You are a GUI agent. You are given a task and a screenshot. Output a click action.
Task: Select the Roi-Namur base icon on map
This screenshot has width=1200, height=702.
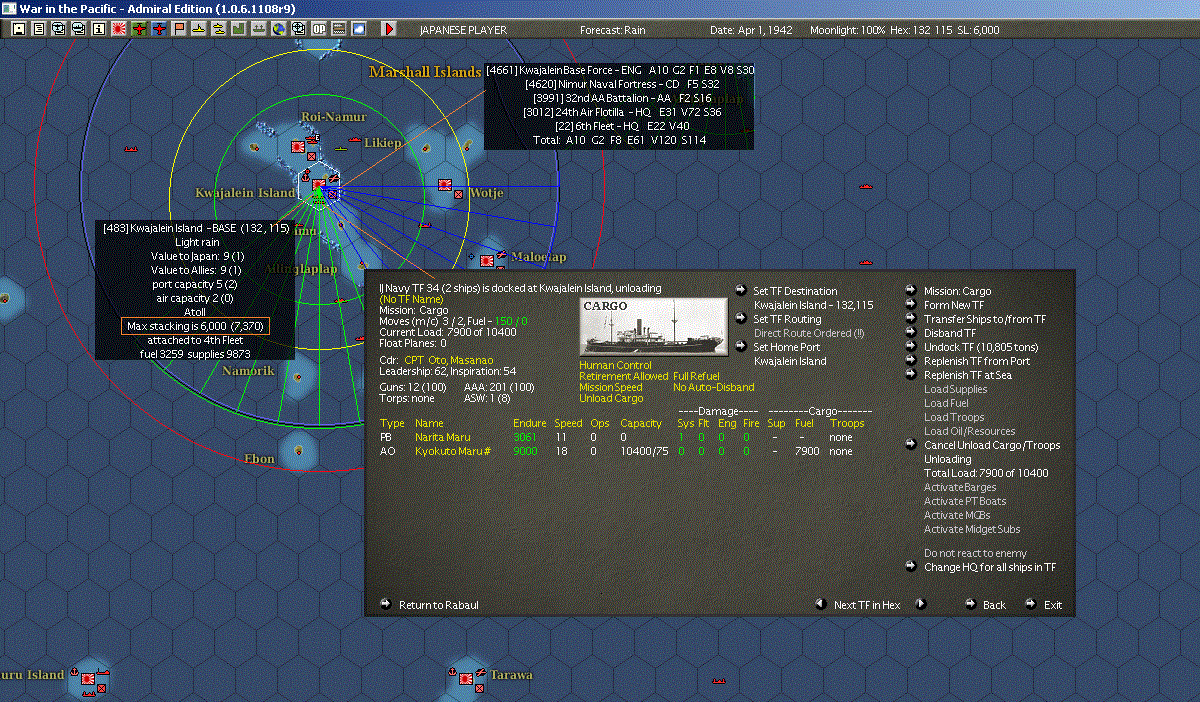click(x=298, y=146)
